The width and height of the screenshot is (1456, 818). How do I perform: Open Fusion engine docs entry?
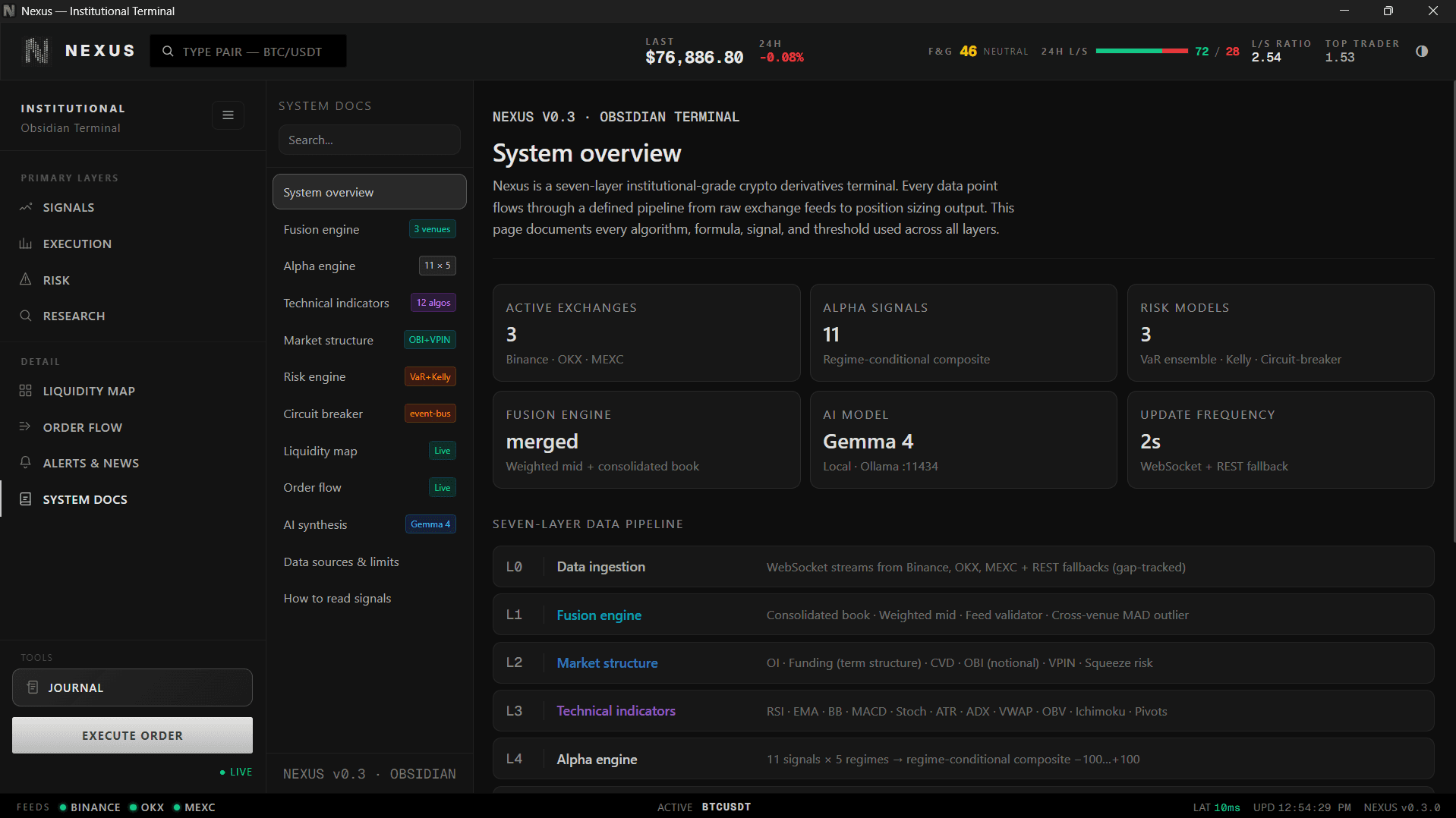click(x=370, y=229)
